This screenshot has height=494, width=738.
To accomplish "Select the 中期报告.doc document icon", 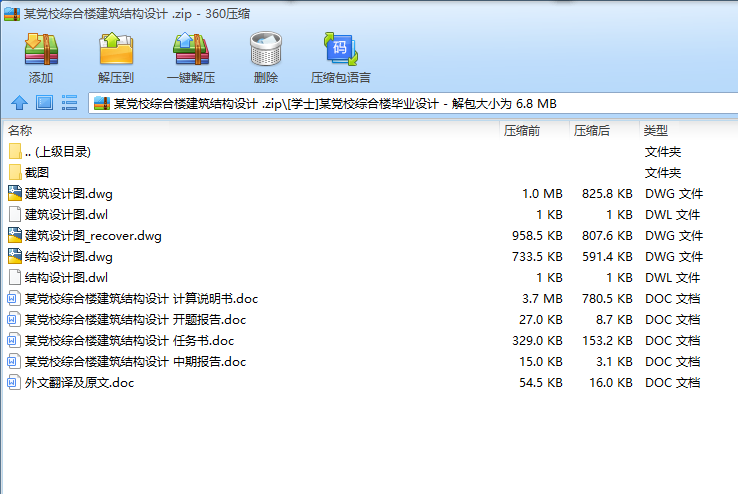I will 14,361.
